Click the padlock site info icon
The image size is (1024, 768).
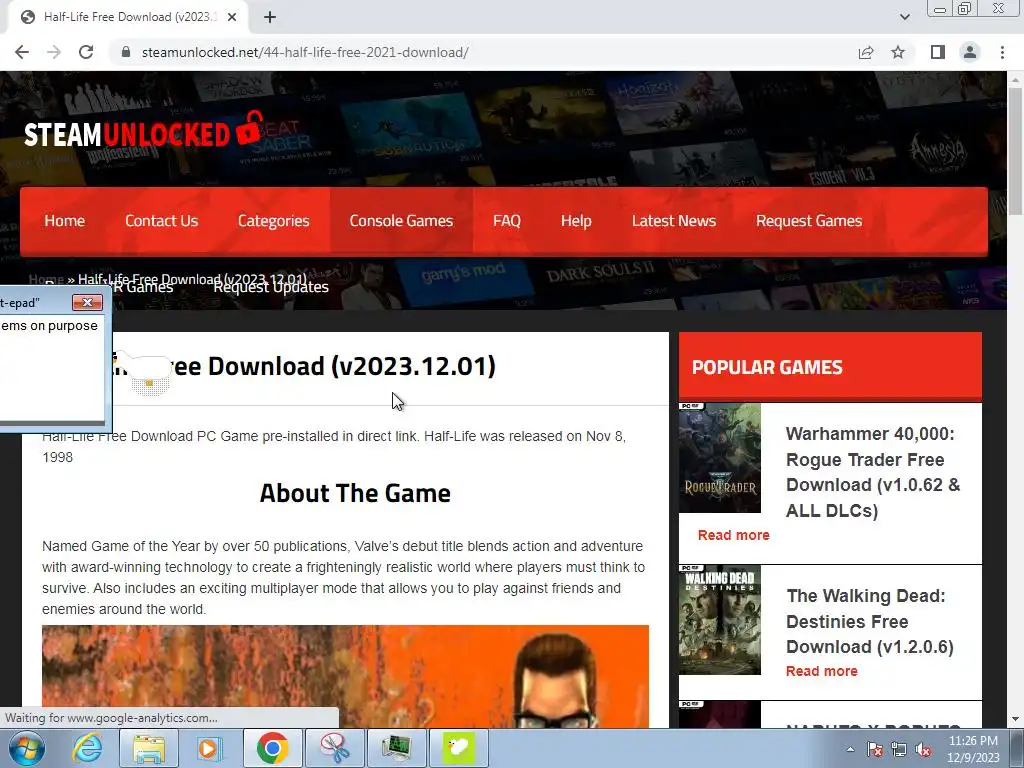tap(126, 52)
